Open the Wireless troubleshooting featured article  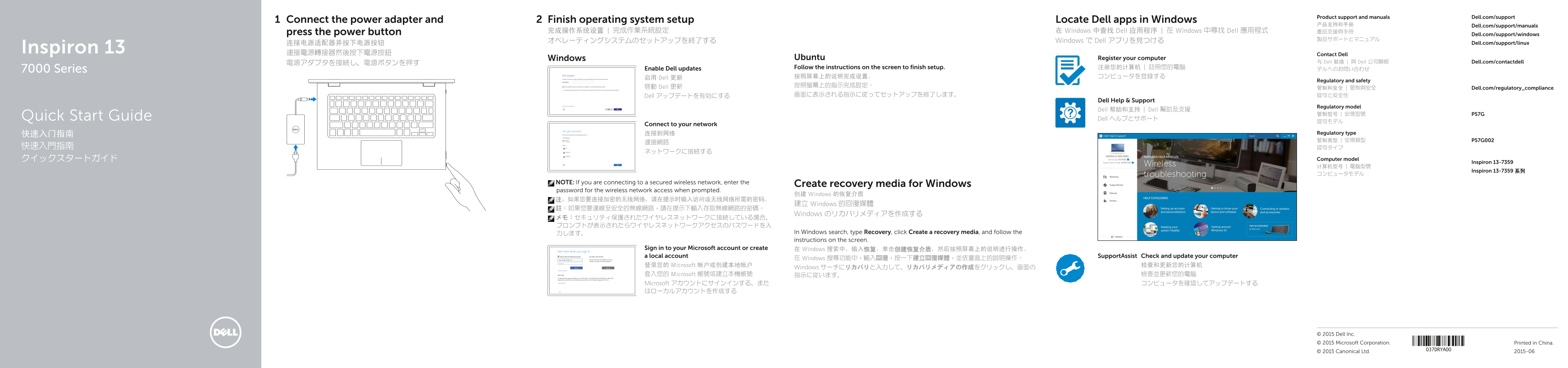tap(1176, 169)
